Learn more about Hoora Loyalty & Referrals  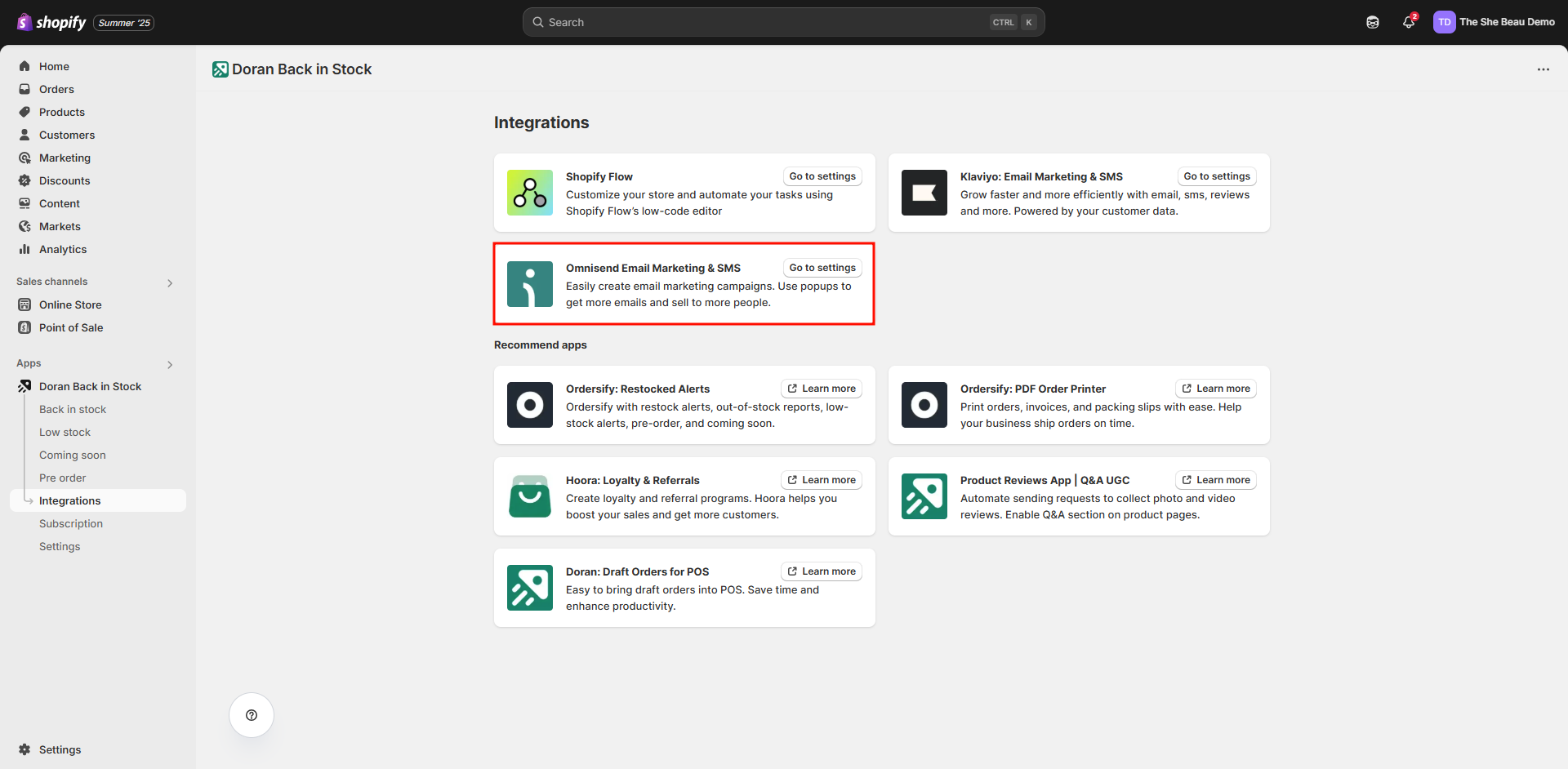822,480
